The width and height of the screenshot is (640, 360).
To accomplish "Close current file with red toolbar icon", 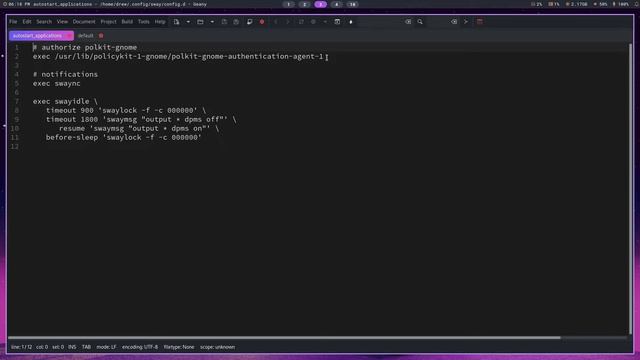I will (262, 22).
